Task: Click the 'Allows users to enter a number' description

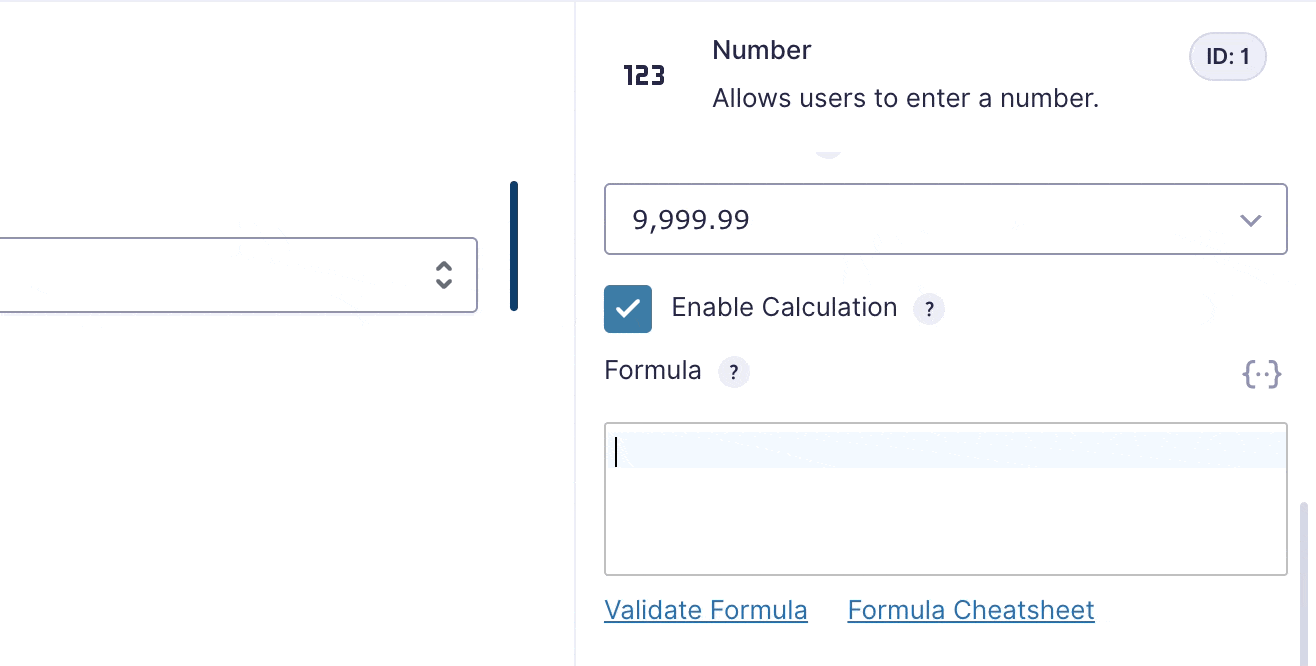Action: tap(906, 99)
